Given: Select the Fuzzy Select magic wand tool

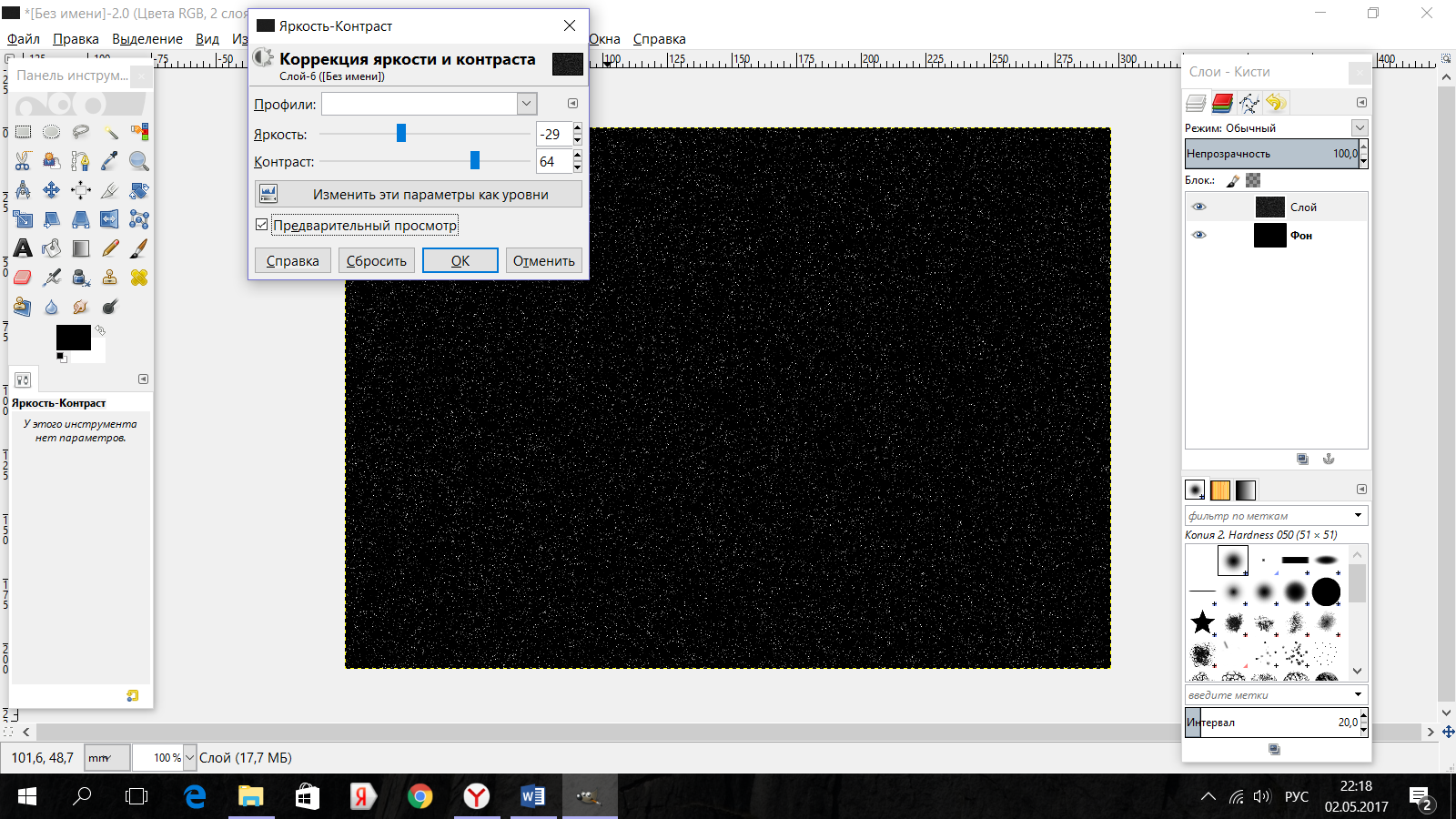Looking at the screenshot, I should [110, 132].
